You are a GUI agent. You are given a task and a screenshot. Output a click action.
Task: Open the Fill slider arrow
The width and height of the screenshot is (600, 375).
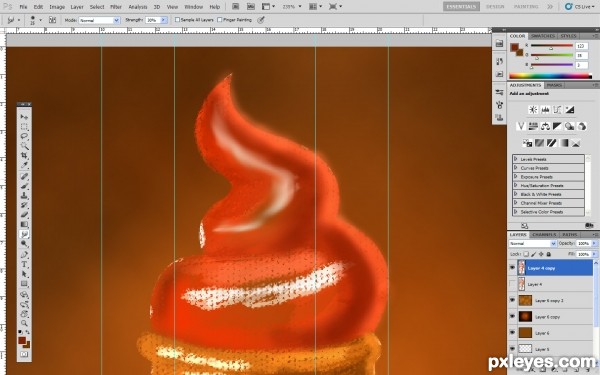[594, 254]
